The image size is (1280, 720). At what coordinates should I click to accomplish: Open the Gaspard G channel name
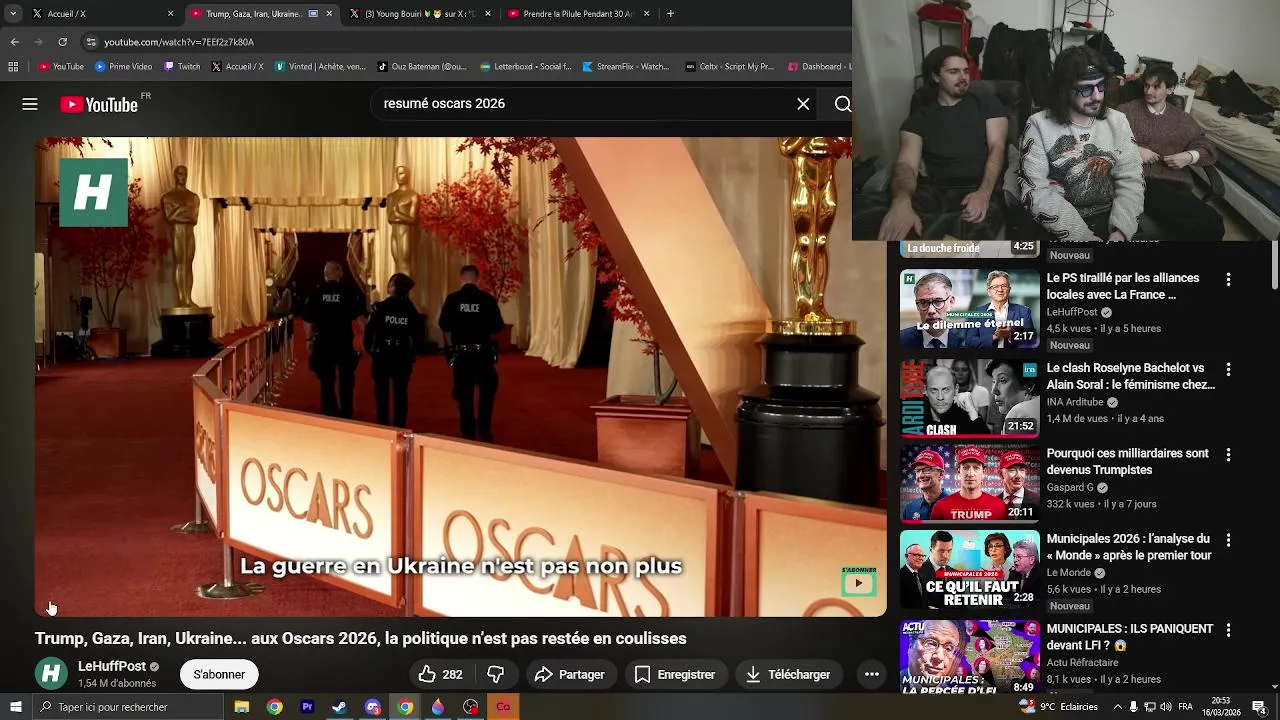[x=1070, y=488]
